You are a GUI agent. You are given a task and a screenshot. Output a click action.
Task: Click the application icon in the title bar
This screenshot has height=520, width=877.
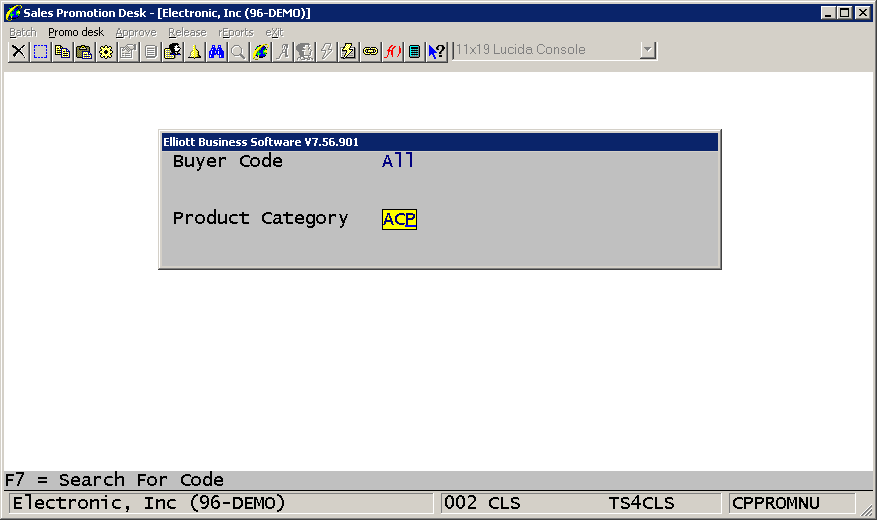point(13,12)
